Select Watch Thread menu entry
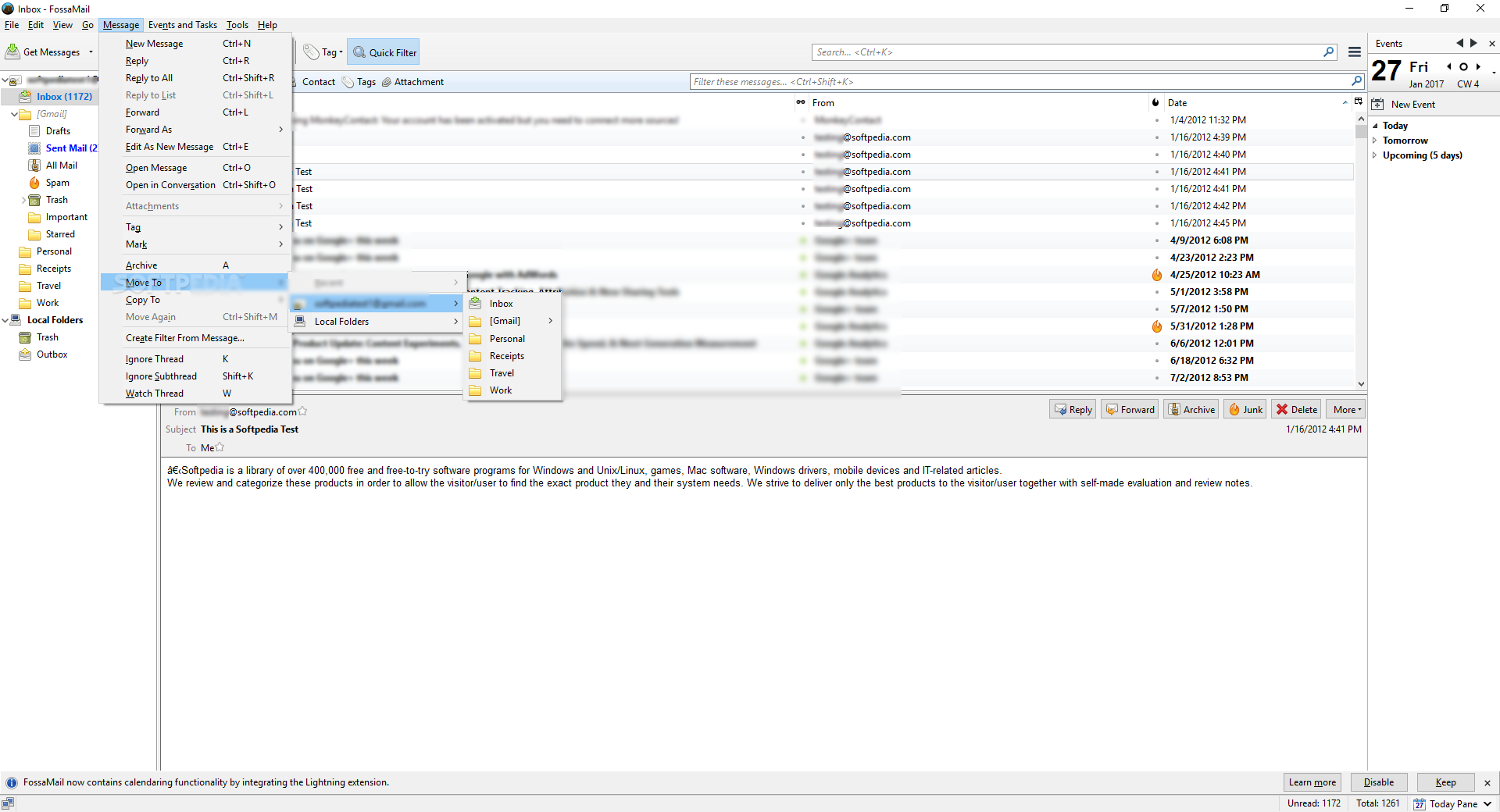 [x=196, y=394]
